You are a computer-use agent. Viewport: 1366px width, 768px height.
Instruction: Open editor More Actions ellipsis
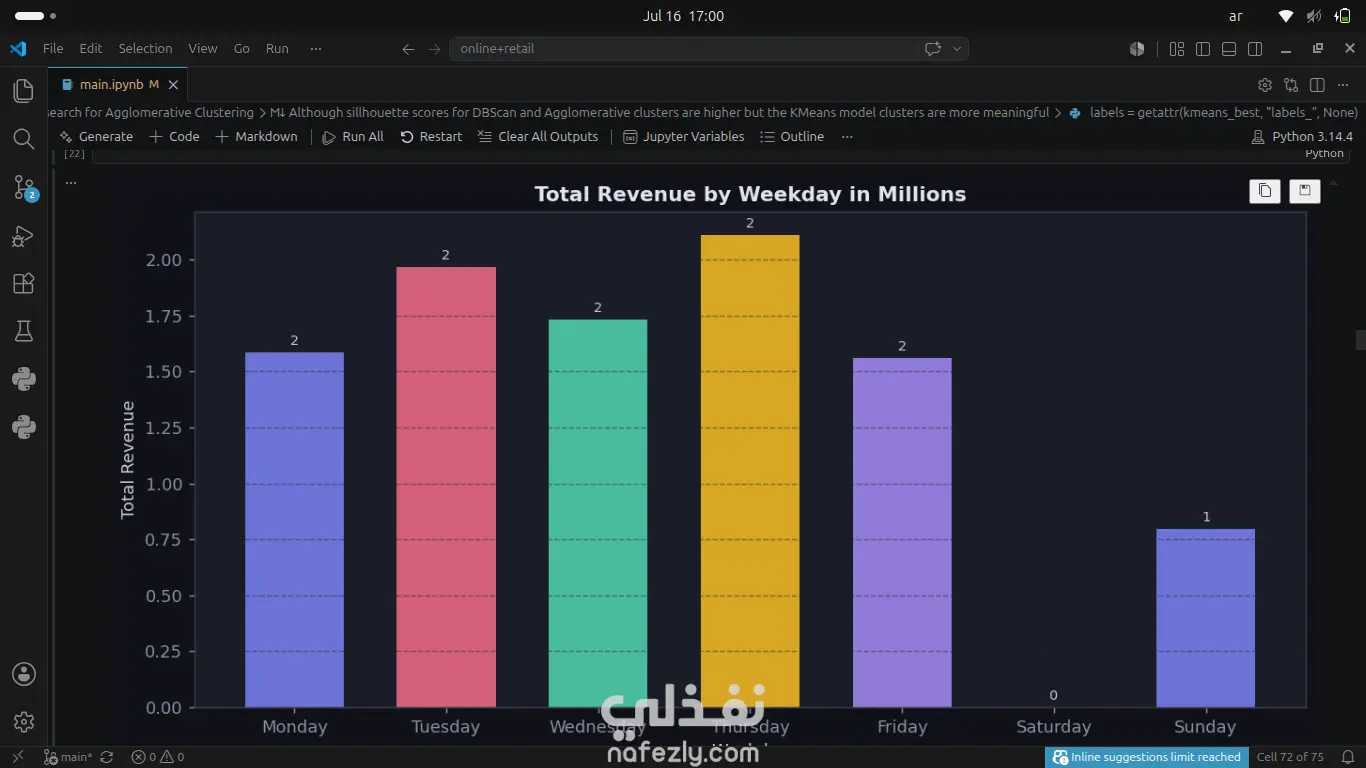1343,85
